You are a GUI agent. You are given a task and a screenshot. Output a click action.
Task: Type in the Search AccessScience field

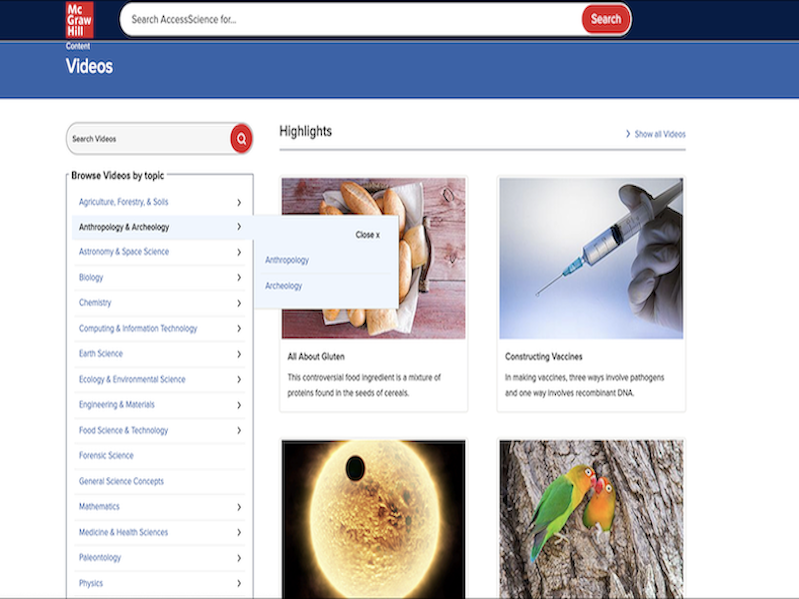pyautogui.click(x=350, y=19)
